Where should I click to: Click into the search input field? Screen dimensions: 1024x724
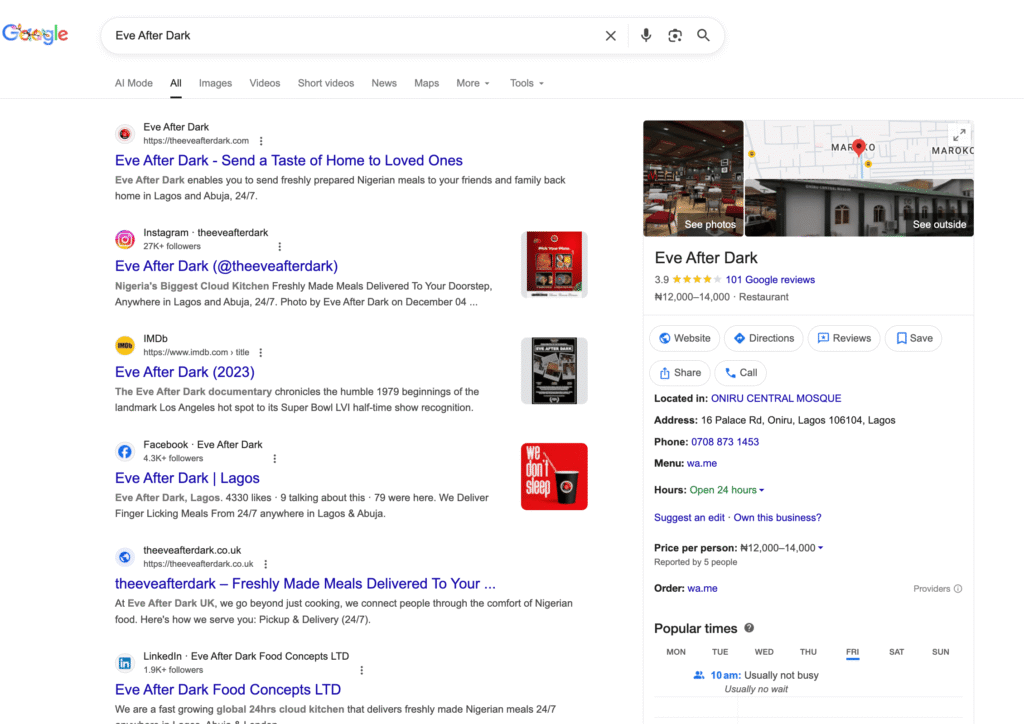(350, 36)
